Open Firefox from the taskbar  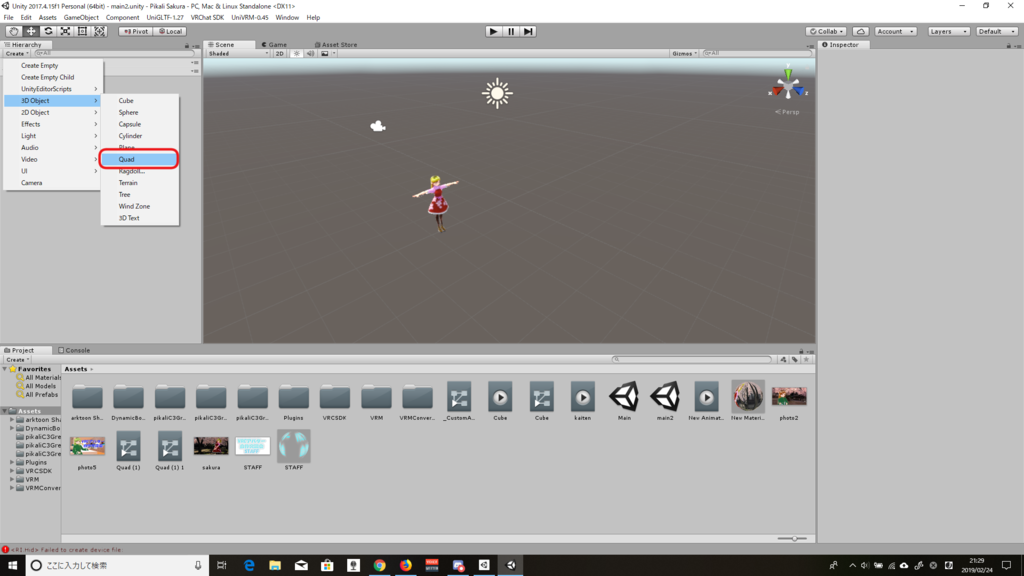tap(406, 565)
